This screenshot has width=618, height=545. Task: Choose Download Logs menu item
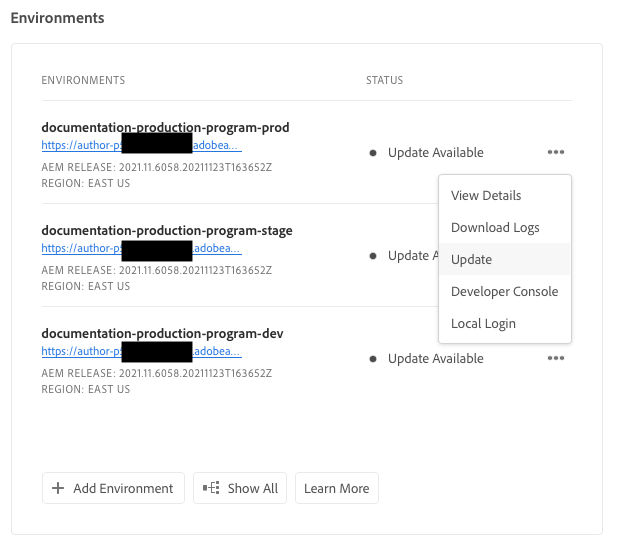point(495,227)
